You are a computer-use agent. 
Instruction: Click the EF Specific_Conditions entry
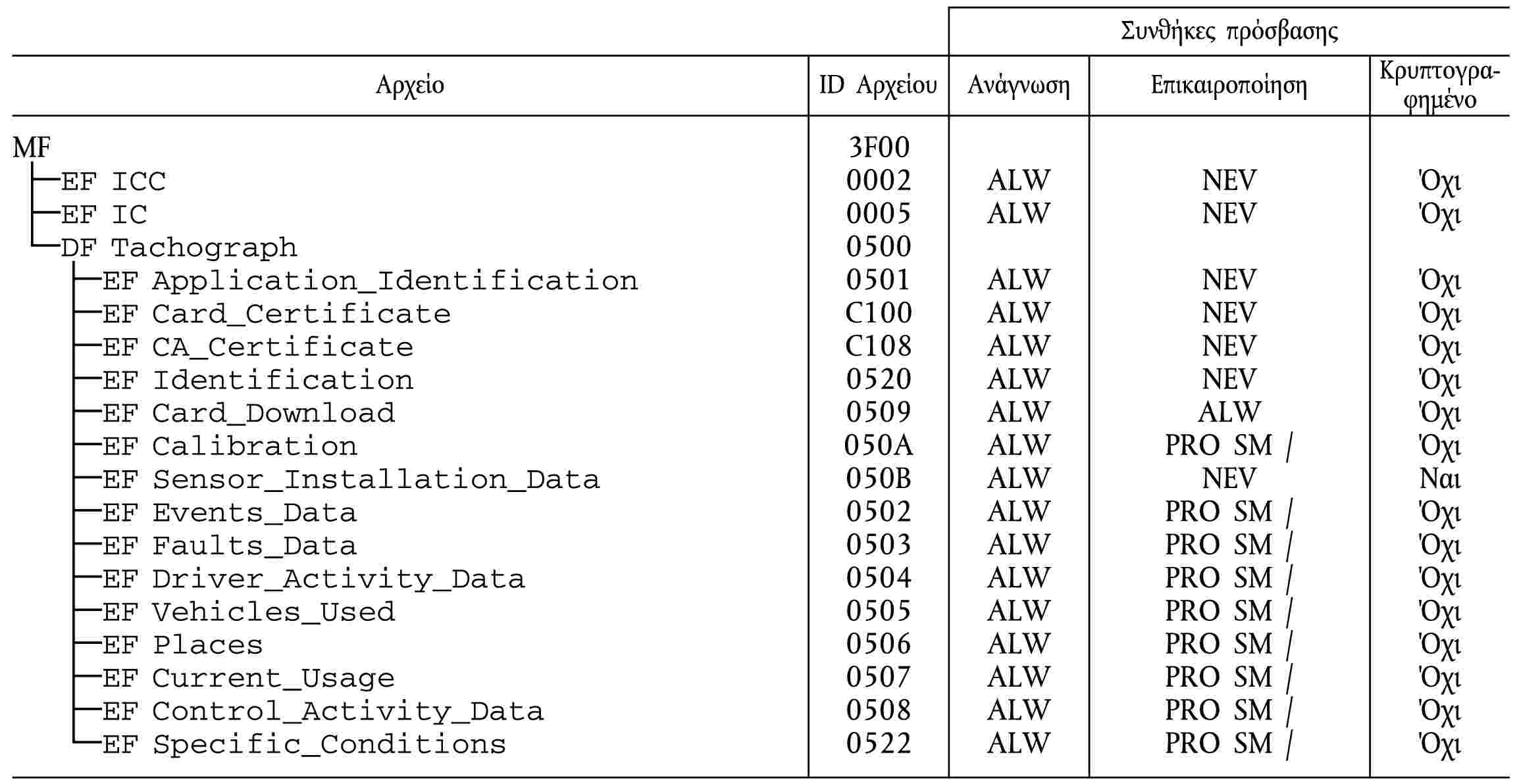pos(304,745)
